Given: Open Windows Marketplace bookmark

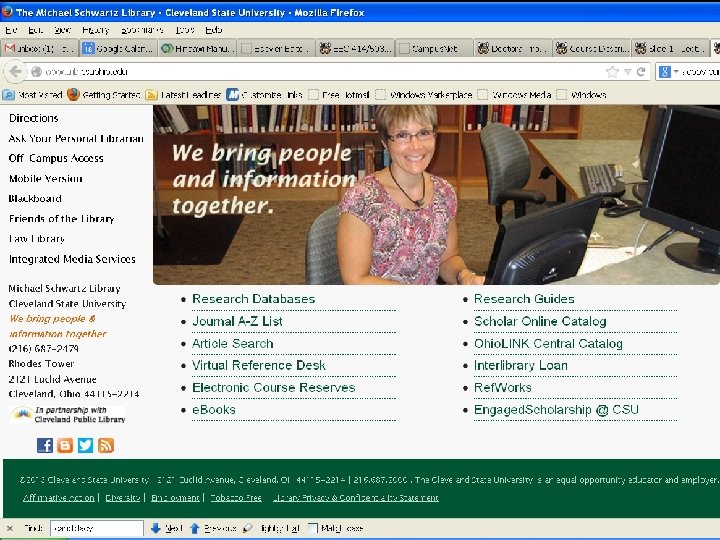Looking at the screenshot, I should 424,95.
